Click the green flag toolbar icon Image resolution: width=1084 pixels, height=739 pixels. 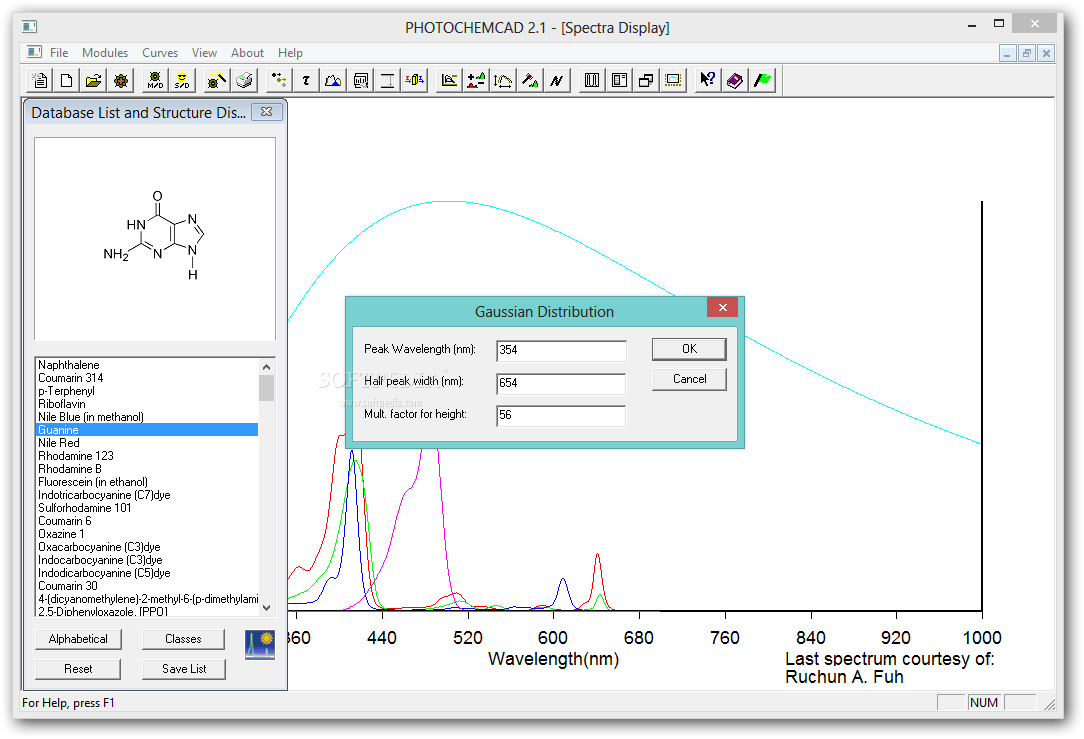click(x=762, y=81)
